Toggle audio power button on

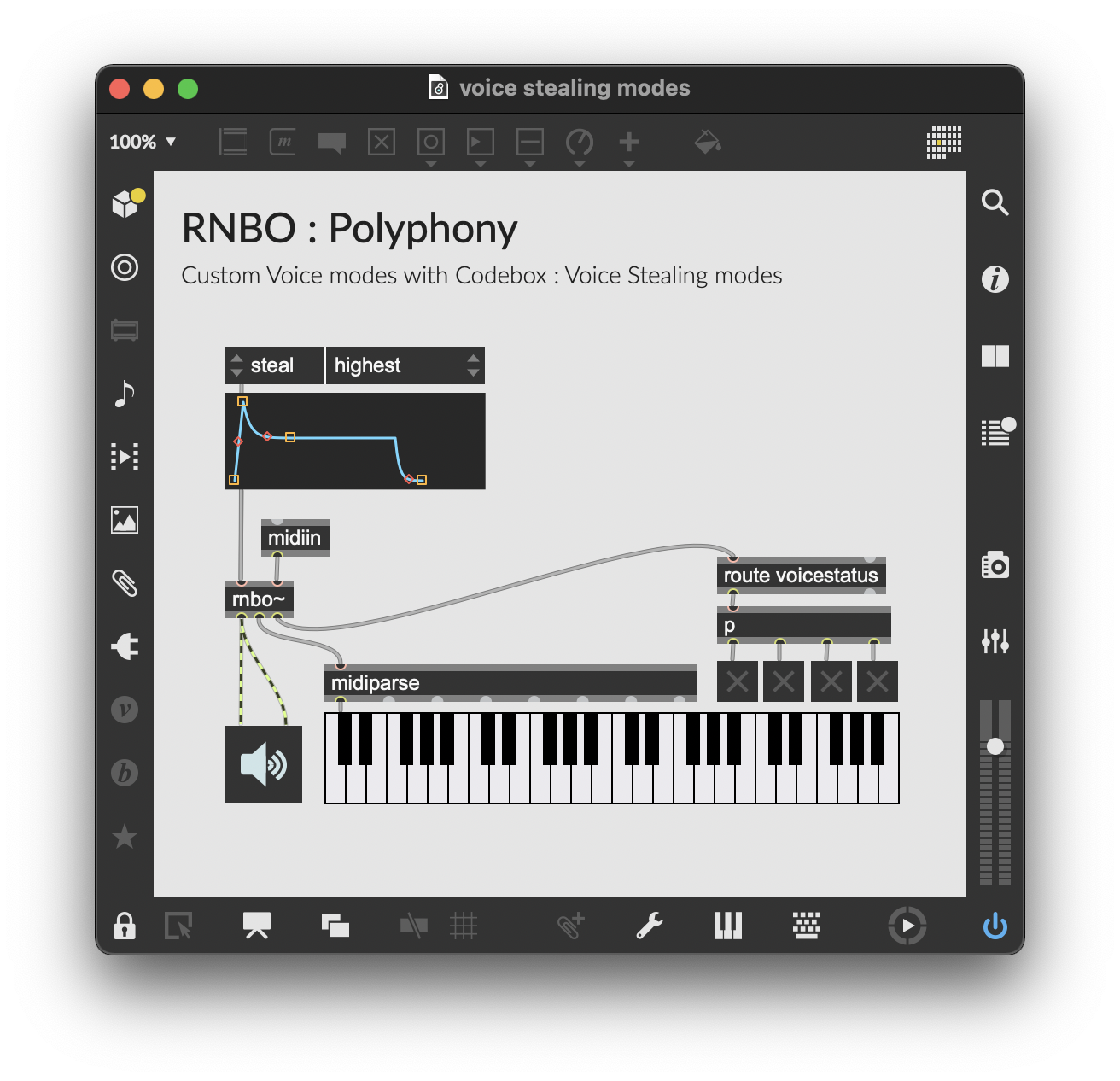[995, 926]
